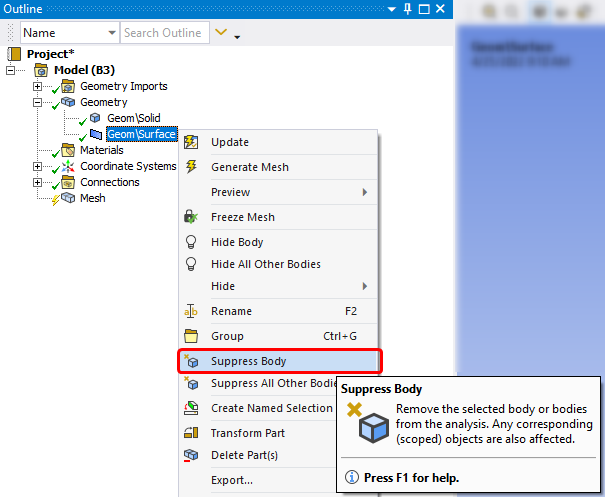Click the Rename text cursor icon

click(191, 311)
